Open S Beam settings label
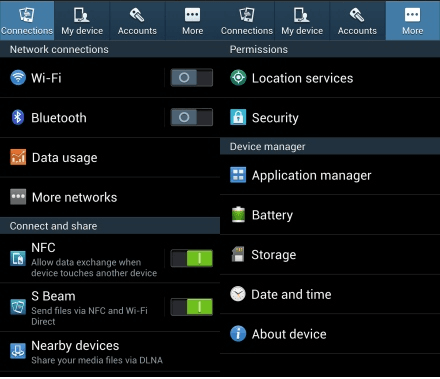Image resolution: width=440 pixels, height=379 pixels. click(x=53, y=296)
